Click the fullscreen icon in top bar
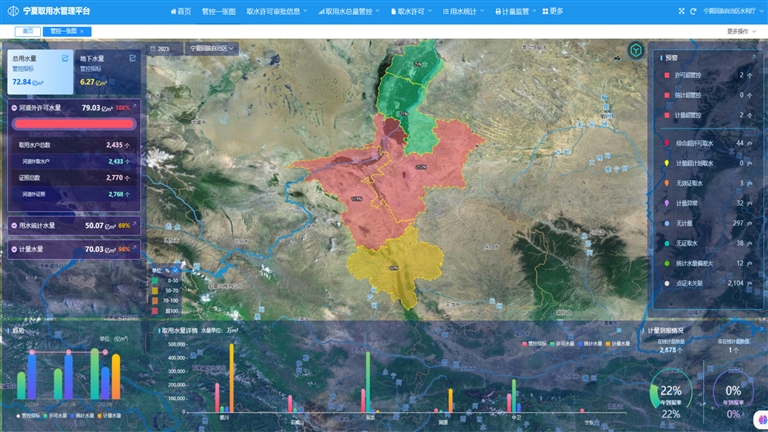Viewport: 768px width, 432px height. 681,11
